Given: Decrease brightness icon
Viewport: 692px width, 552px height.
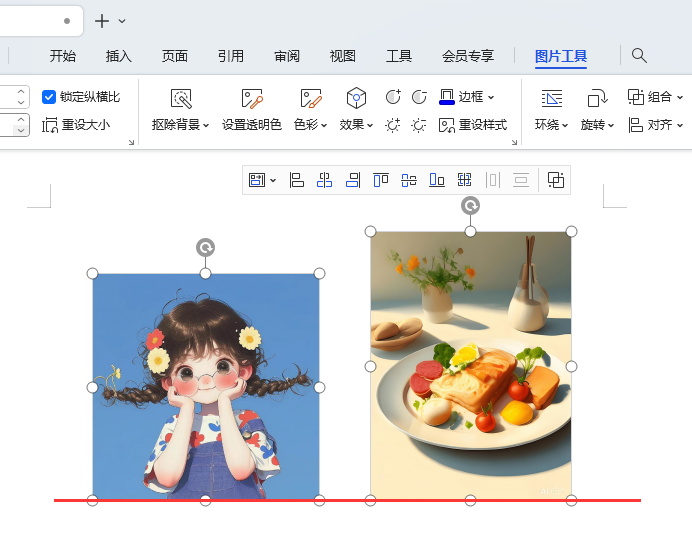Looking at the screenshot, I should (418, 125).
